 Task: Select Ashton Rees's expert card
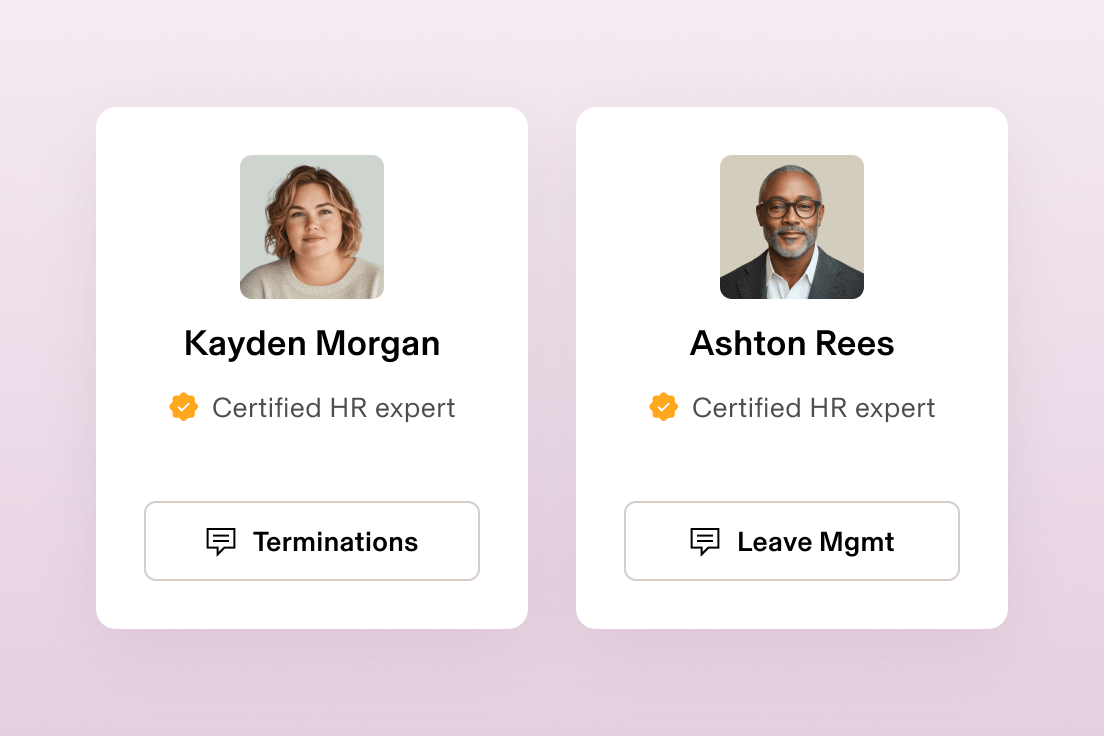point(792,367)
